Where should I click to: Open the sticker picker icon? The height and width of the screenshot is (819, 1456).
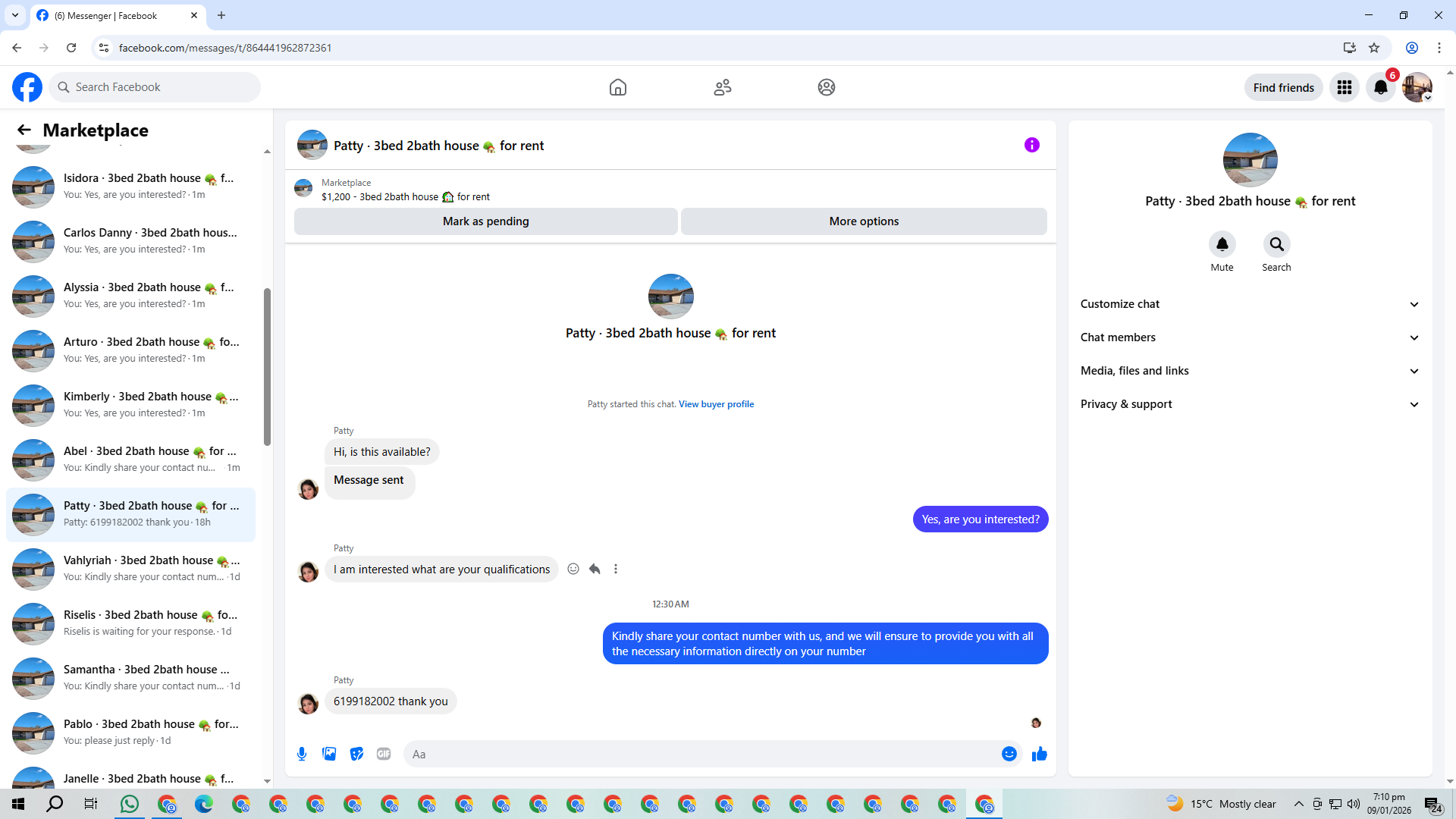[x=356, y=754]
